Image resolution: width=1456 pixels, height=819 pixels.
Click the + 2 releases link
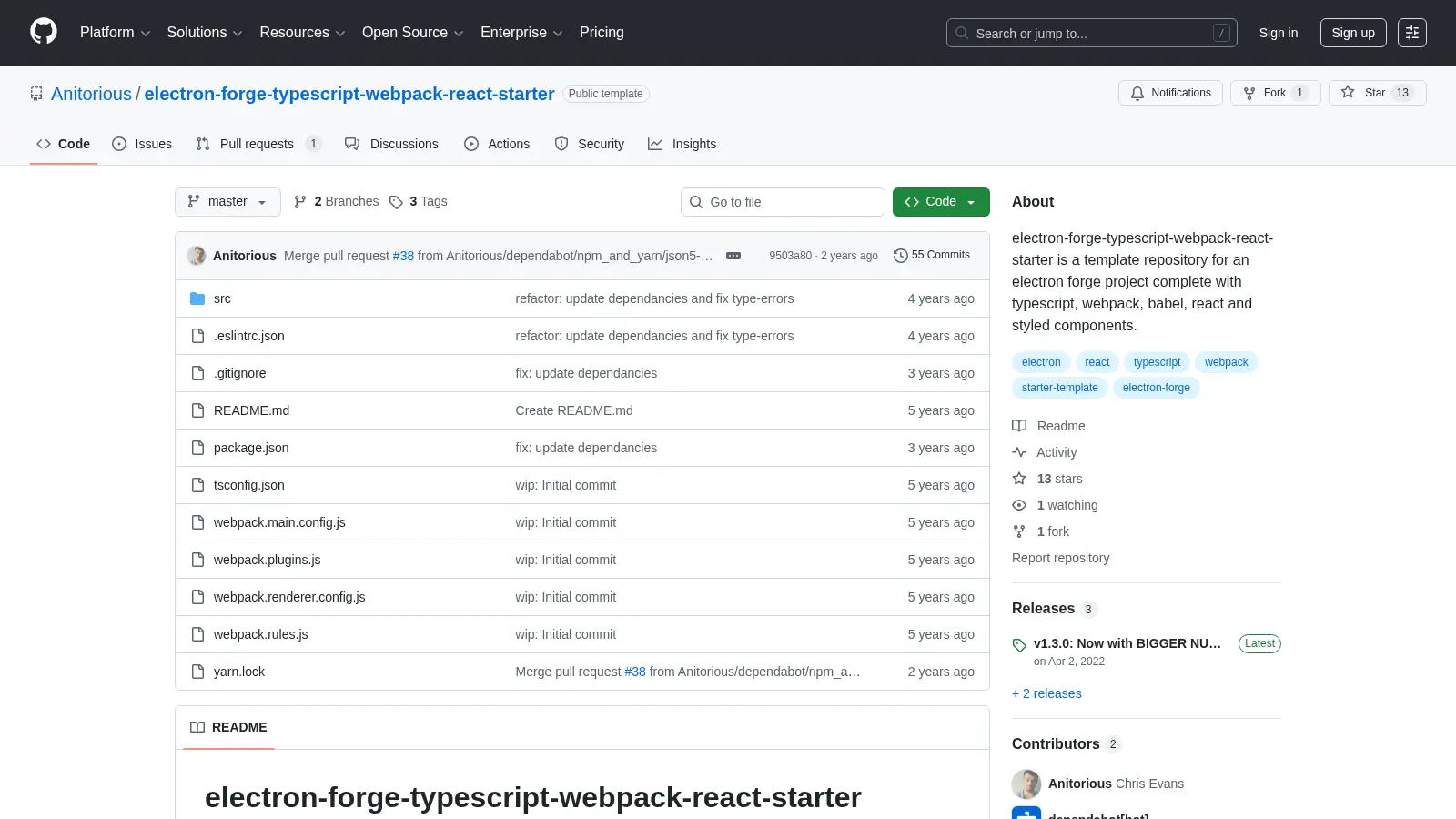coord(1046,693)
